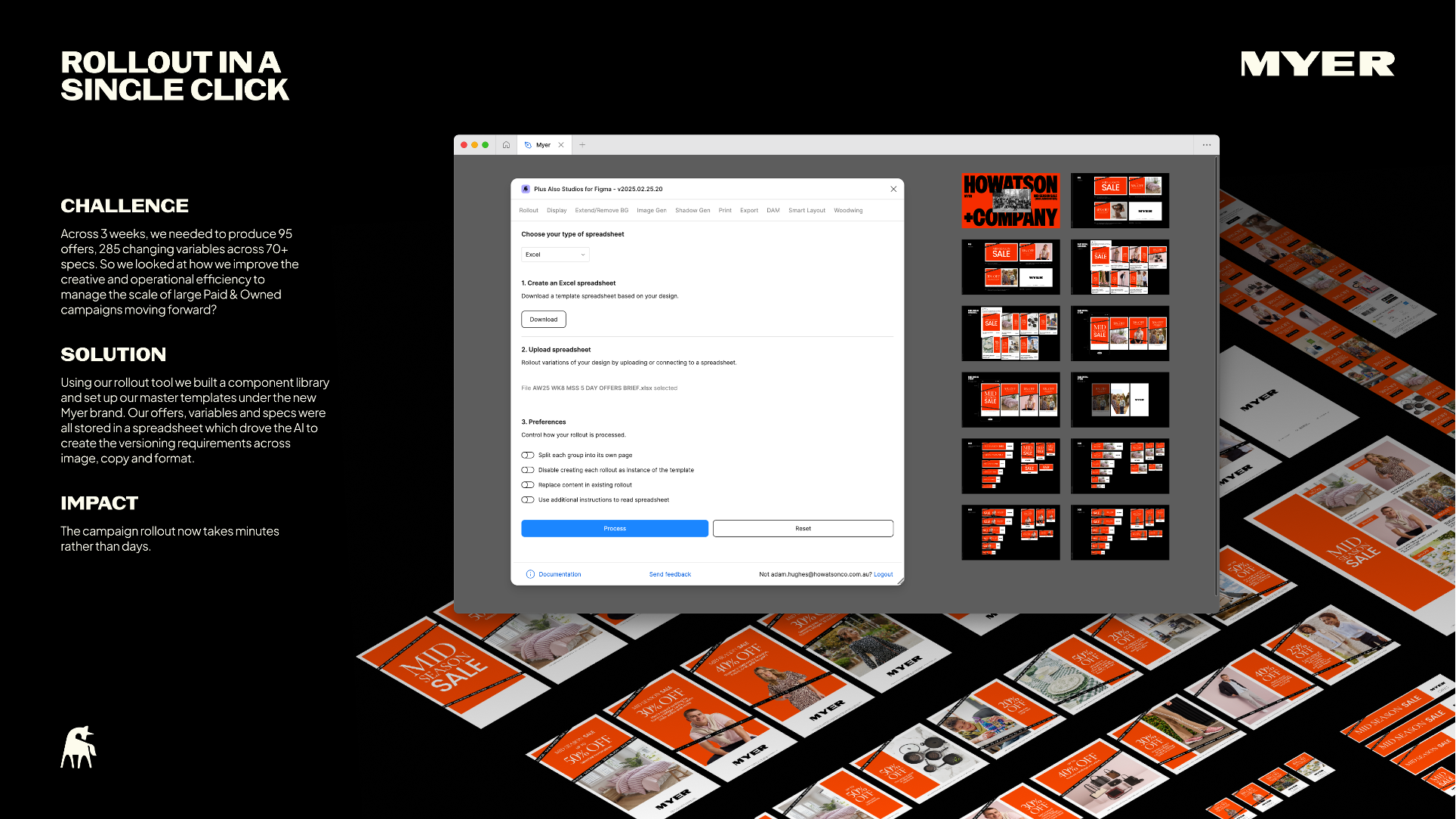Image resolution: width=1456 pixels, height=819 pixels.
Task: Click the three-dots menu in the window title bar
Action: point(1206,145)
